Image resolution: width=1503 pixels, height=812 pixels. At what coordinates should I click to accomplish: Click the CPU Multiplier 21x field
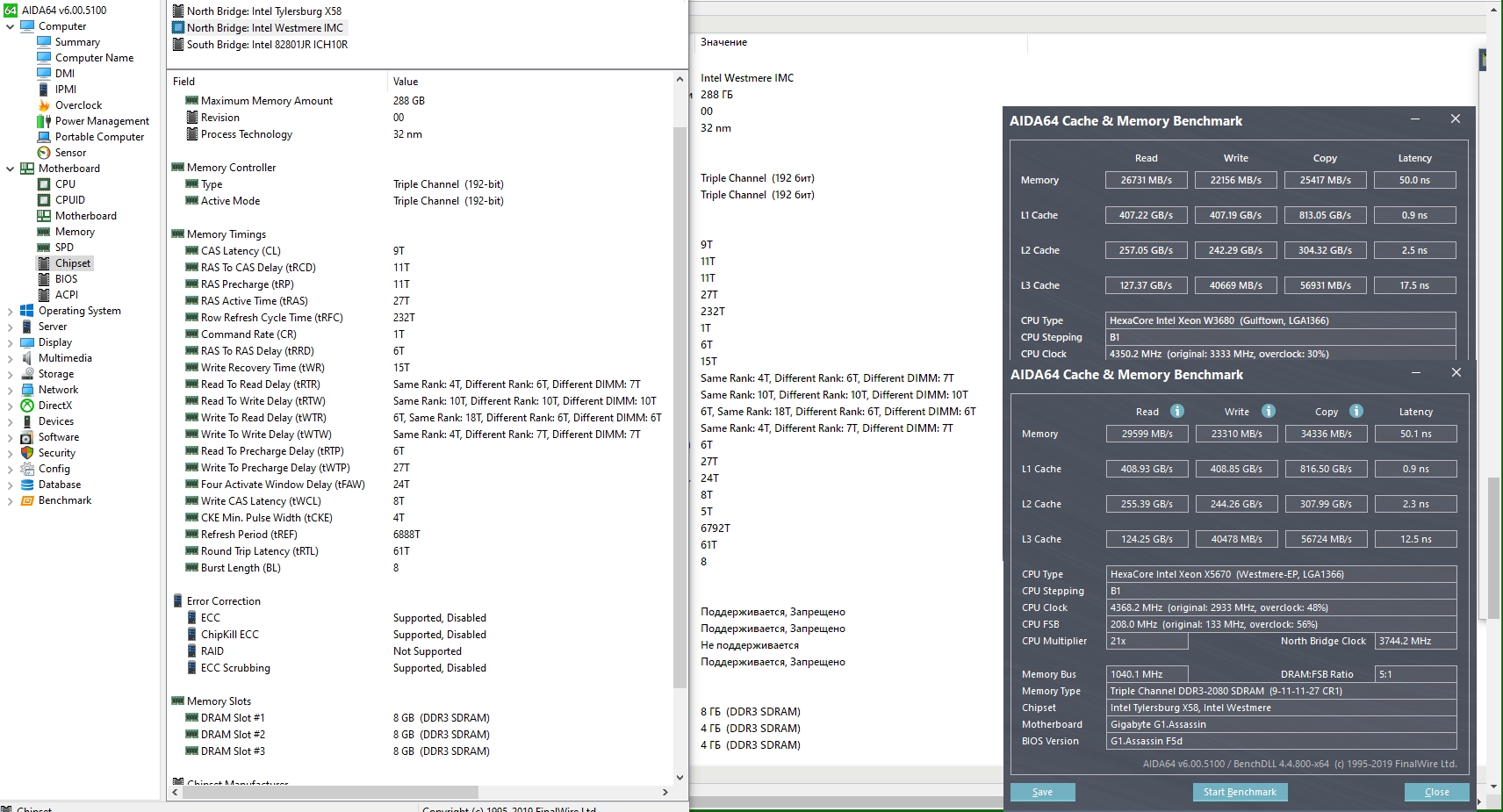[x=1147, y=641]
